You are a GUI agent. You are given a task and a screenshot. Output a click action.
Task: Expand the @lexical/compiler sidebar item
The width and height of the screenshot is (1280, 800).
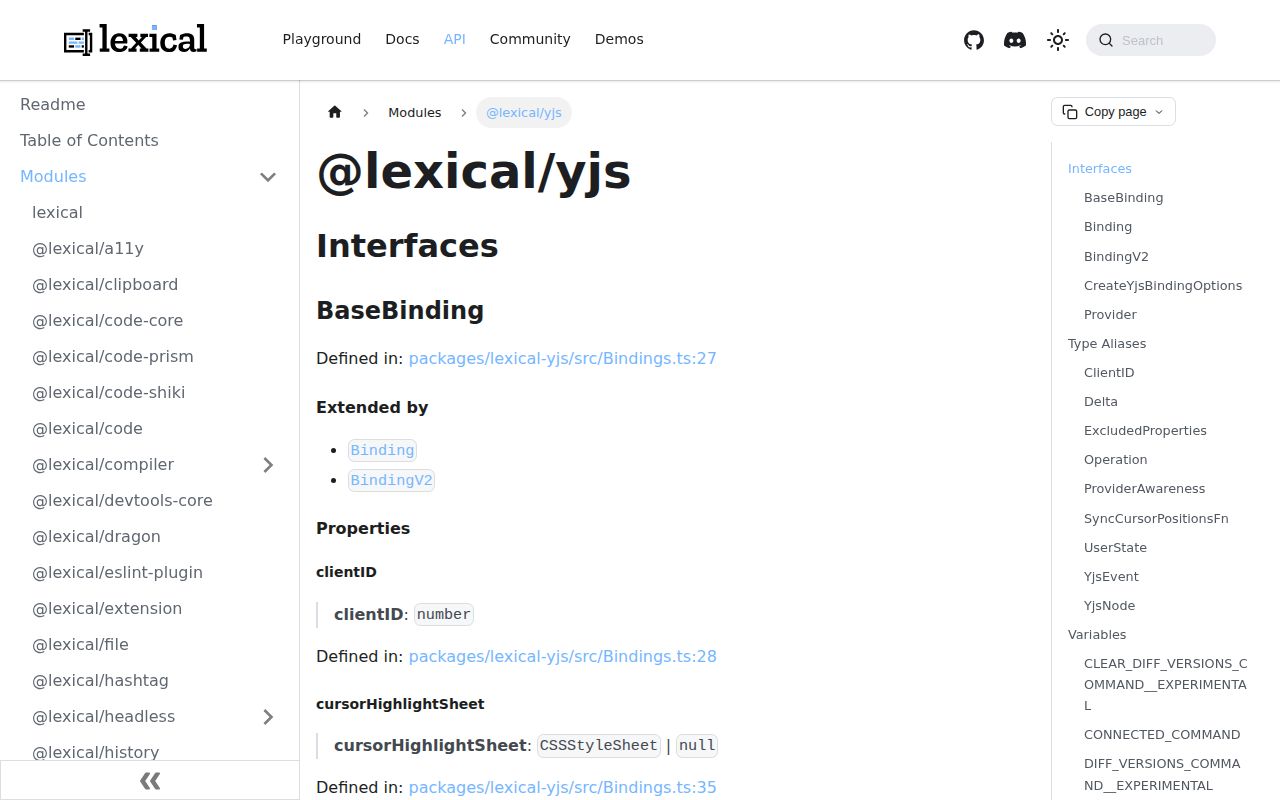[268, 465]
